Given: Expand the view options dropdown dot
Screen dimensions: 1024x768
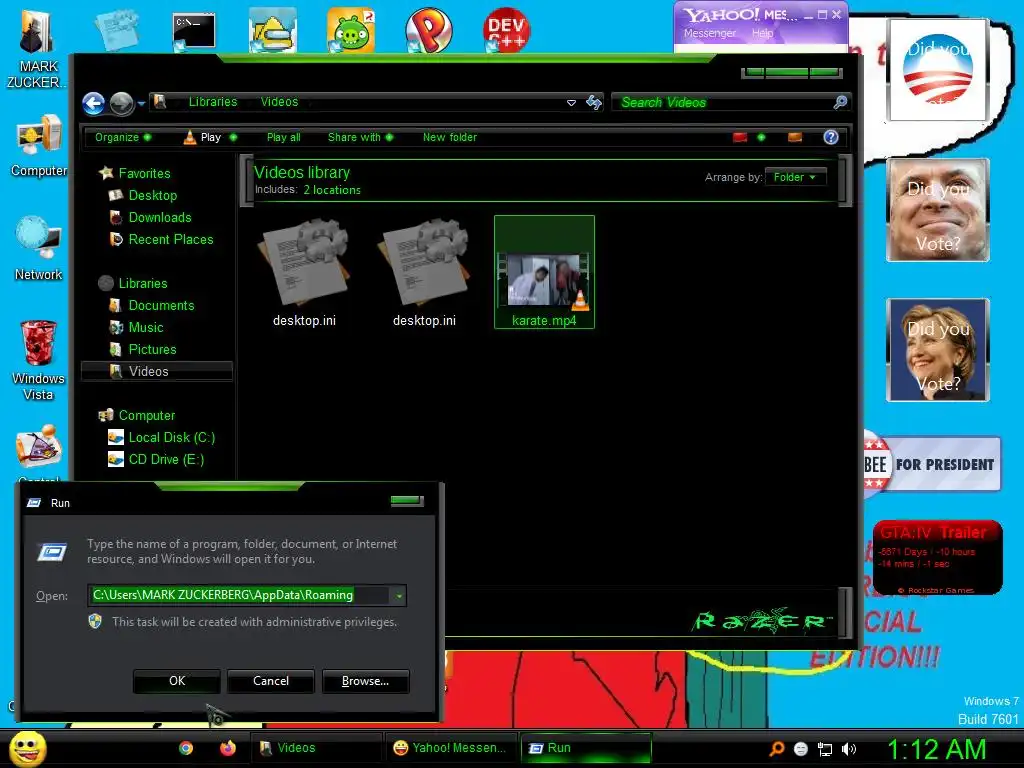Looking at the screenshot, I should pos(761,137).
